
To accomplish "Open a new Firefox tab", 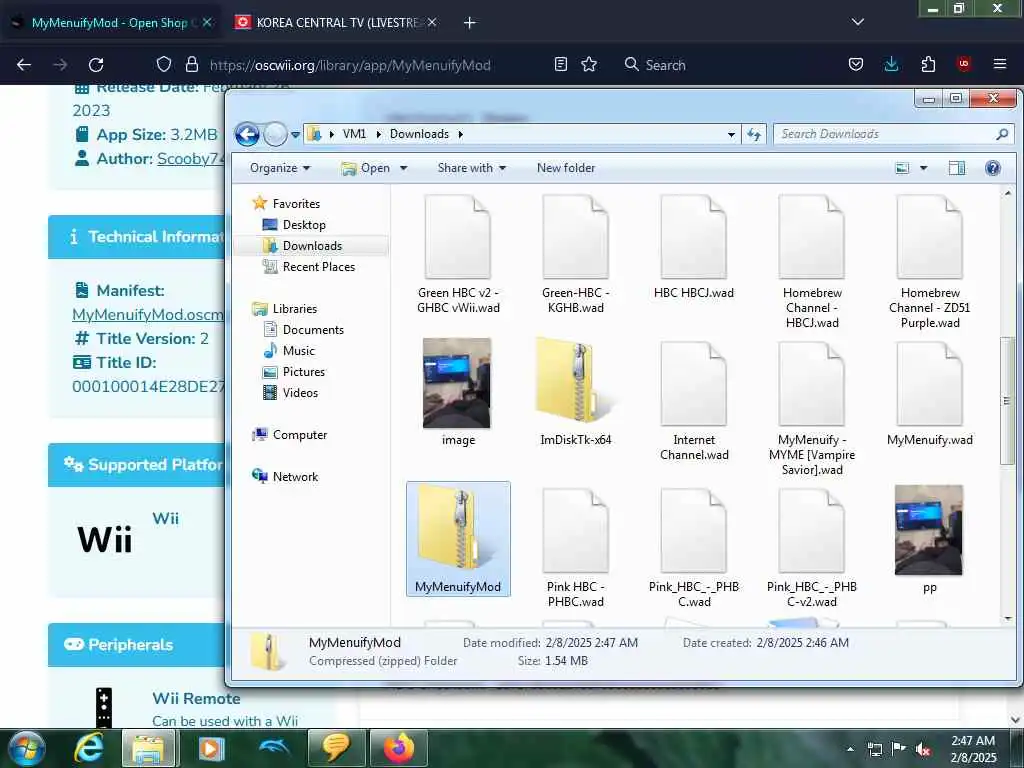I will point(470,23).
